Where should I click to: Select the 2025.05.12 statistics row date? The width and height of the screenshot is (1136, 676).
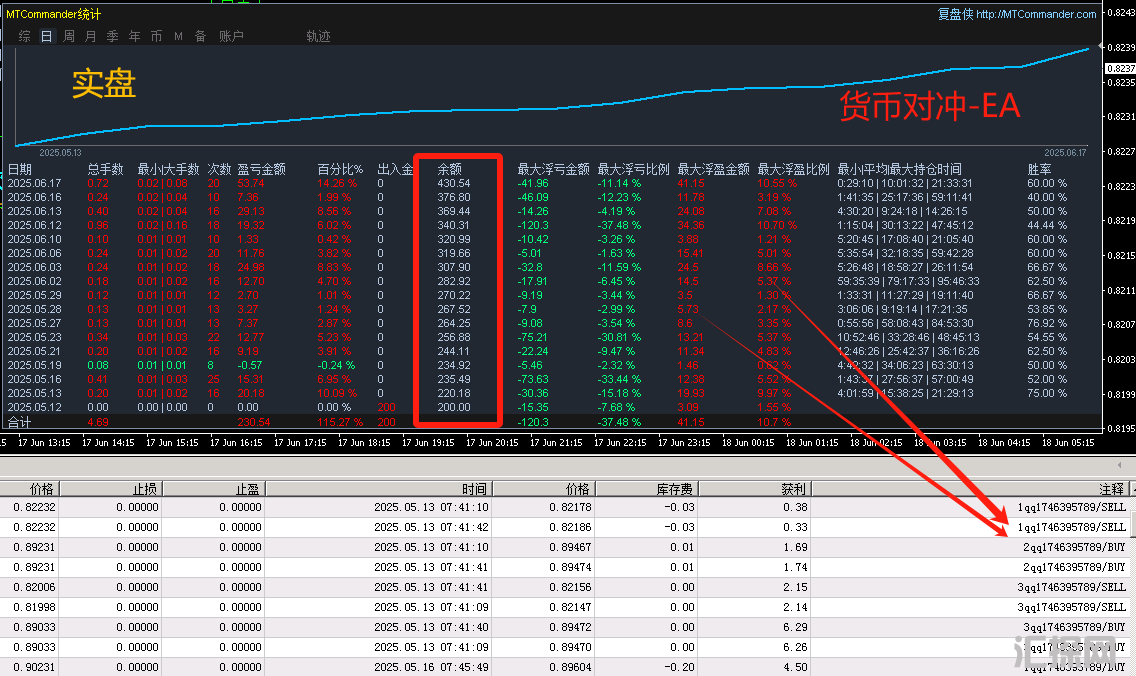coord(34,407)
